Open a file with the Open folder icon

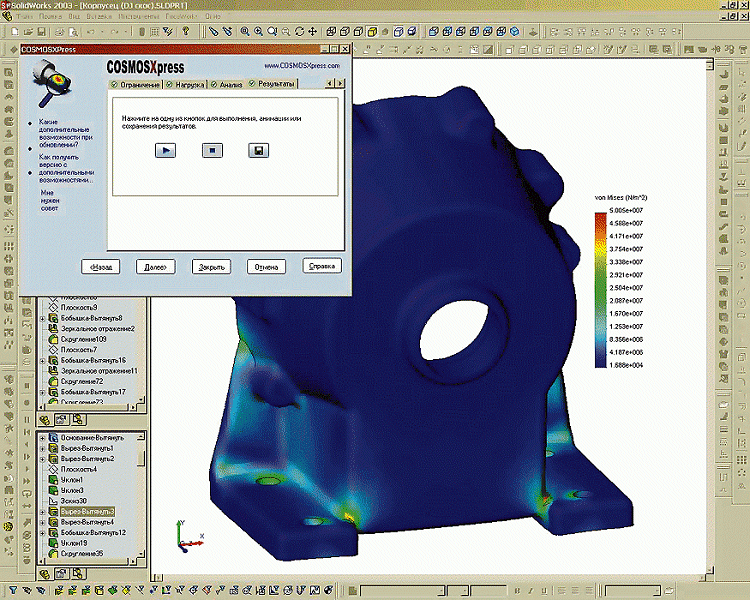click(x=28, y=32)
